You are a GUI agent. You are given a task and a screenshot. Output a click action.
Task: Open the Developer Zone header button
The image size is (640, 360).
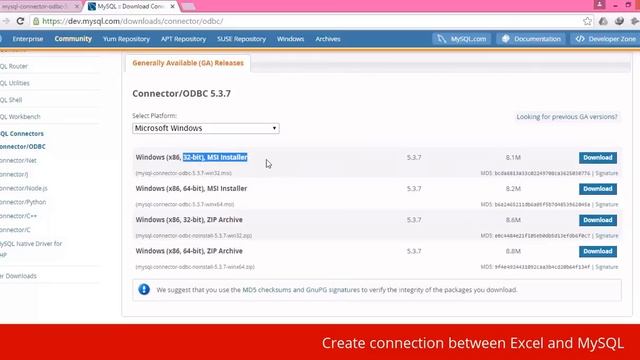[x=605, y=39]
